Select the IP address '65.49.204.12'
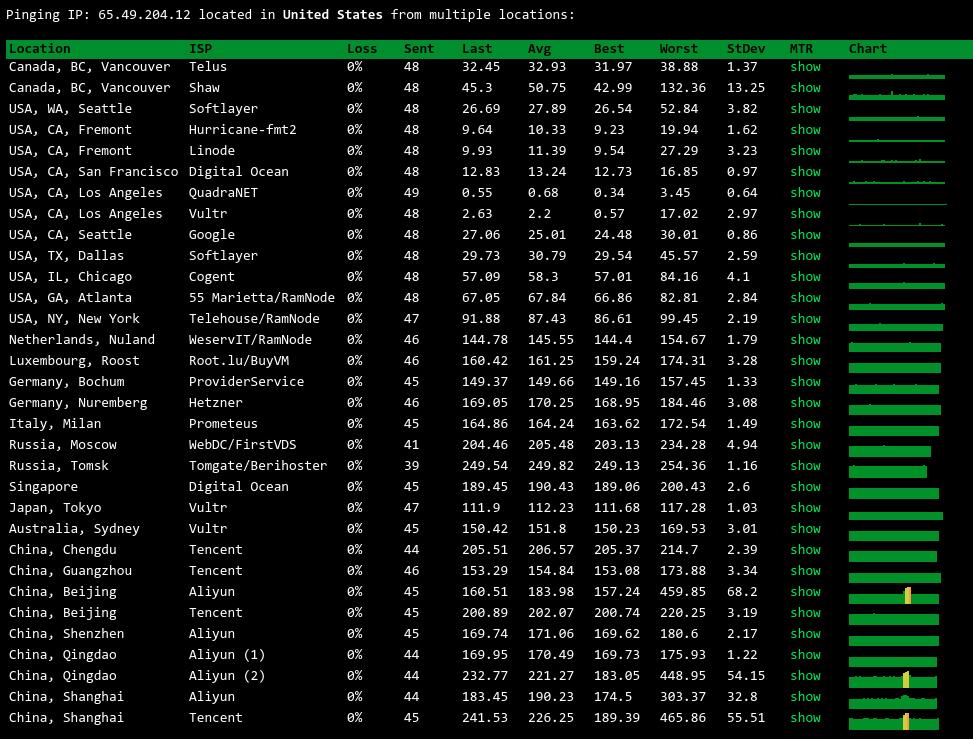 pos(144,15)
